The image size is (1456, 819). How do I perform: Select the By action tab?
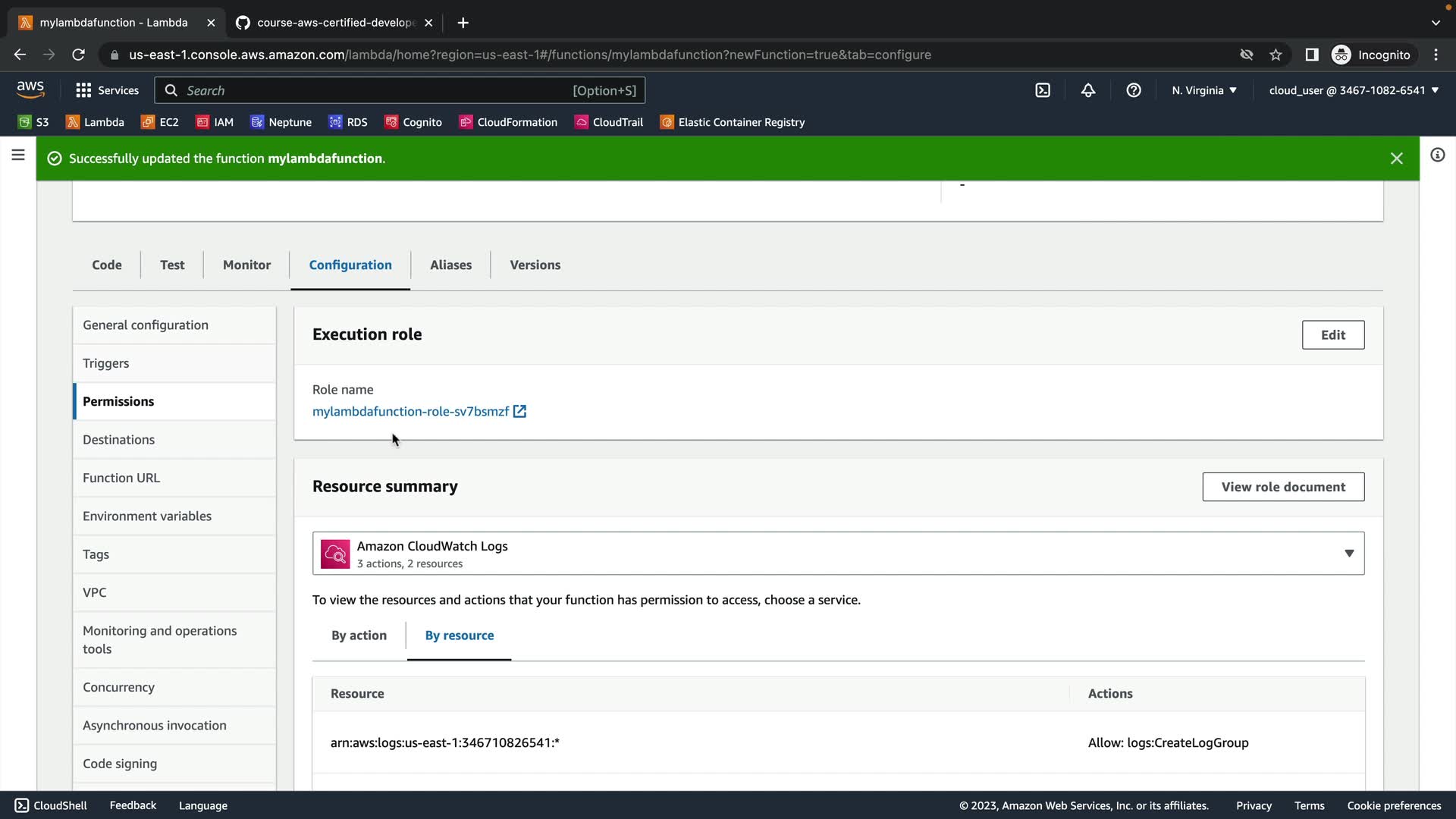[x=359, y=635]
